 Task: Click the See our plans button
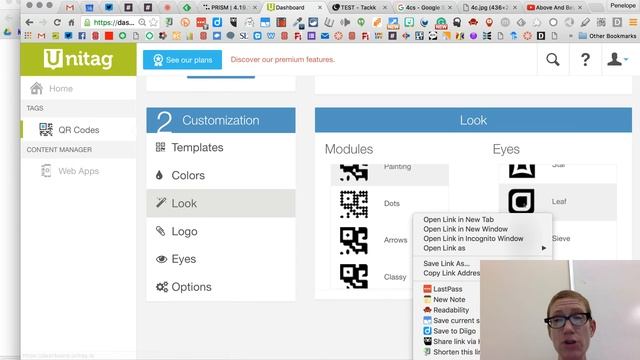coord(182,60)
